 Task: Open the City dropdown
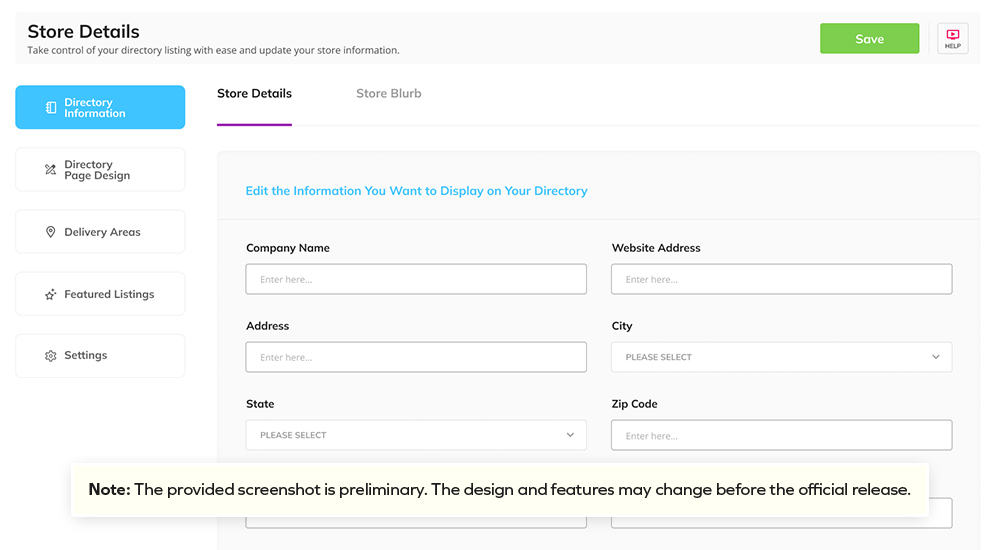(781, 357)
